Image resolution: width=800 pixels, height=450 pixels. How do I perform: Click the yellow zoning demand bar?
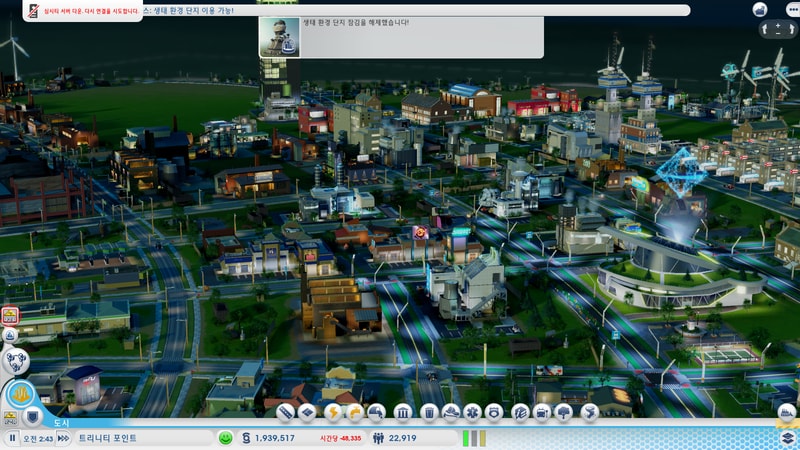point(482,438)
